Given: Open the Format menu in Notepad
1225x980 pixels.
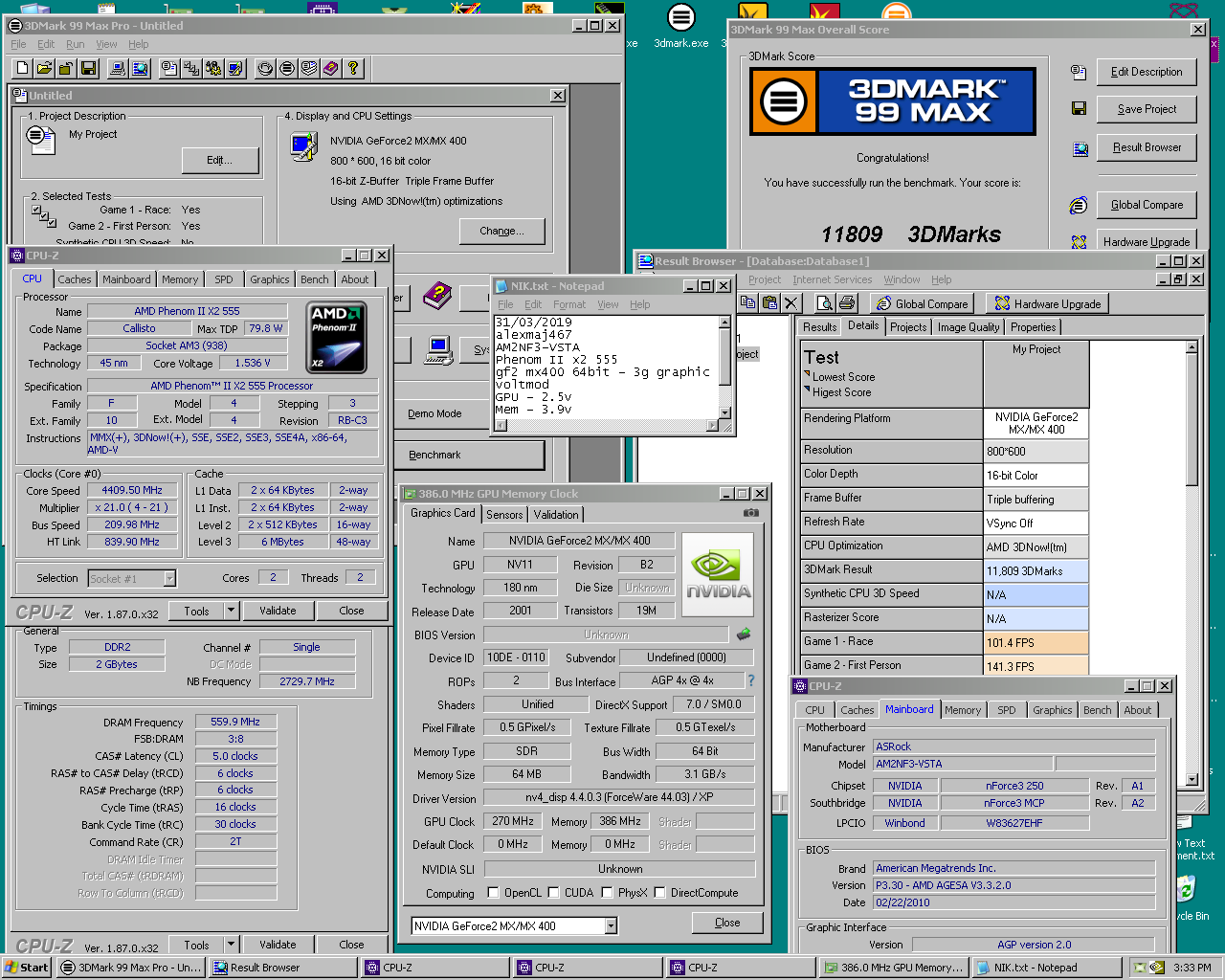Looking at the screenshot, I should (569, 304).
